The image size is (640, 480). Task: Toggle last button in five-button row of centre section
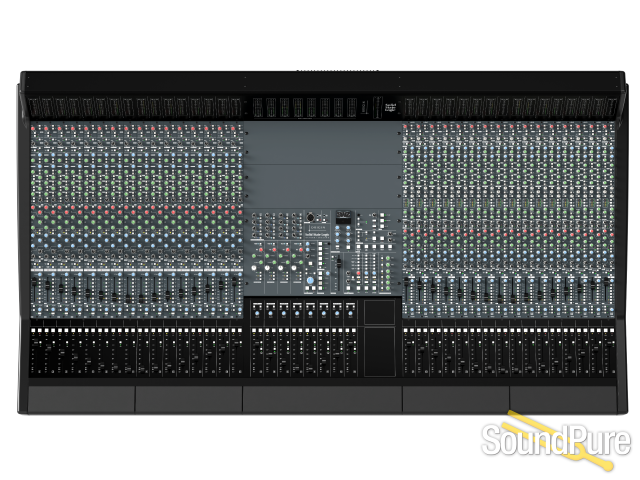tap(390, 247)
